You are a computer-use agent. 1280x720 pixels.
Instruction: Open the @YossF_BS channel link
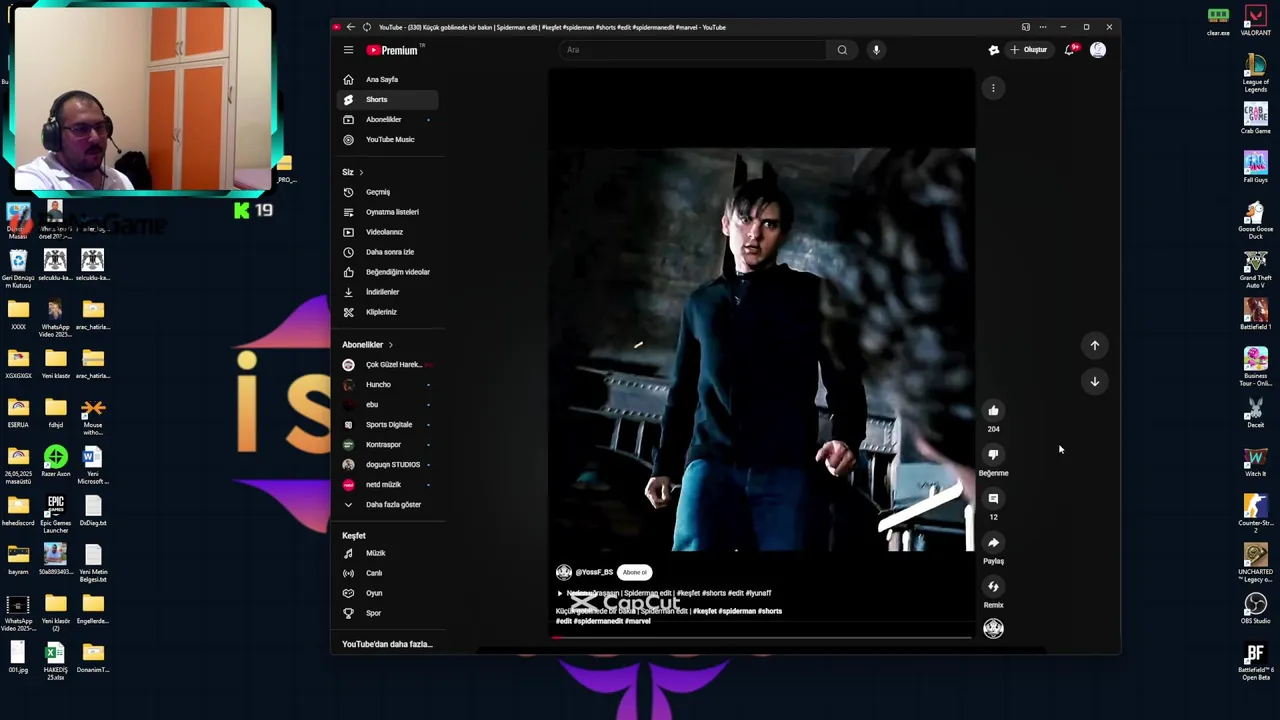594,572
